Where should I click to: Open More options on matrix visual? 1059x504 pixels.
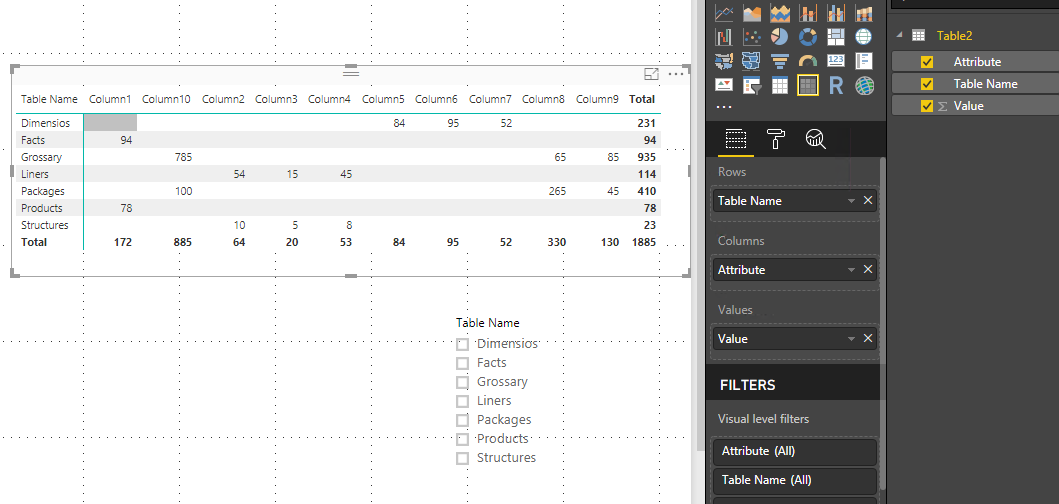click(x=675, y=74)
